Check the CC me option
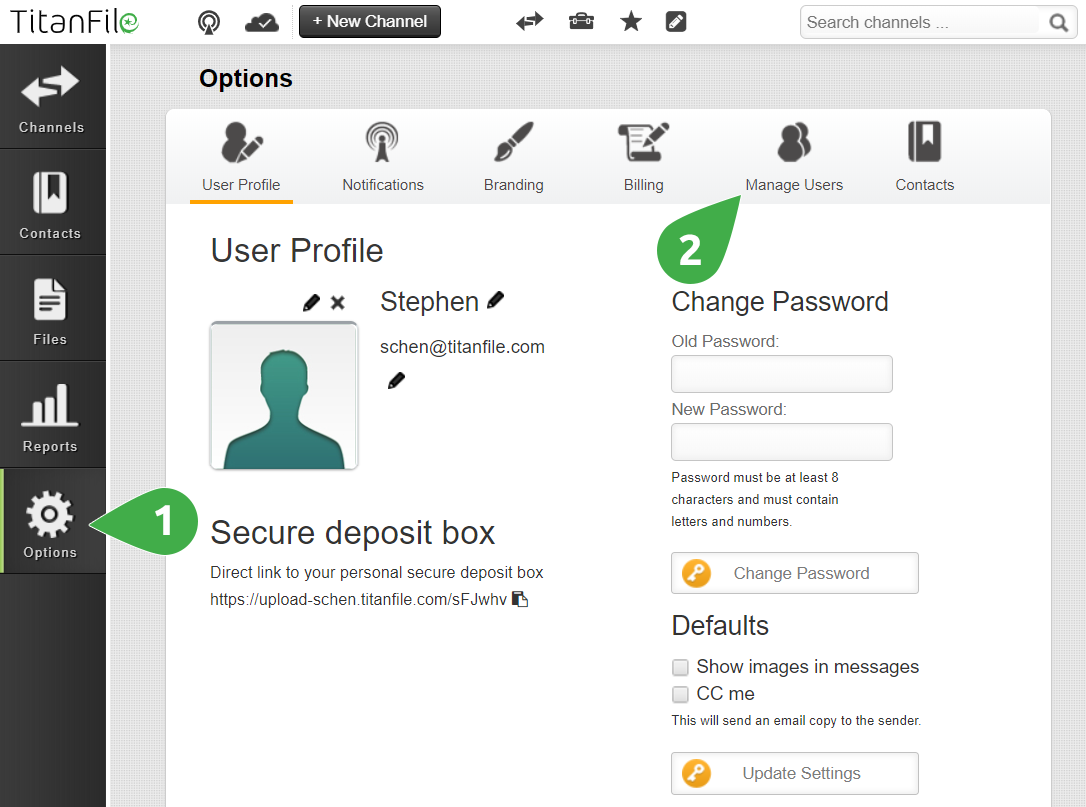This screenshot has height=807, width=1086. point(681,694)
